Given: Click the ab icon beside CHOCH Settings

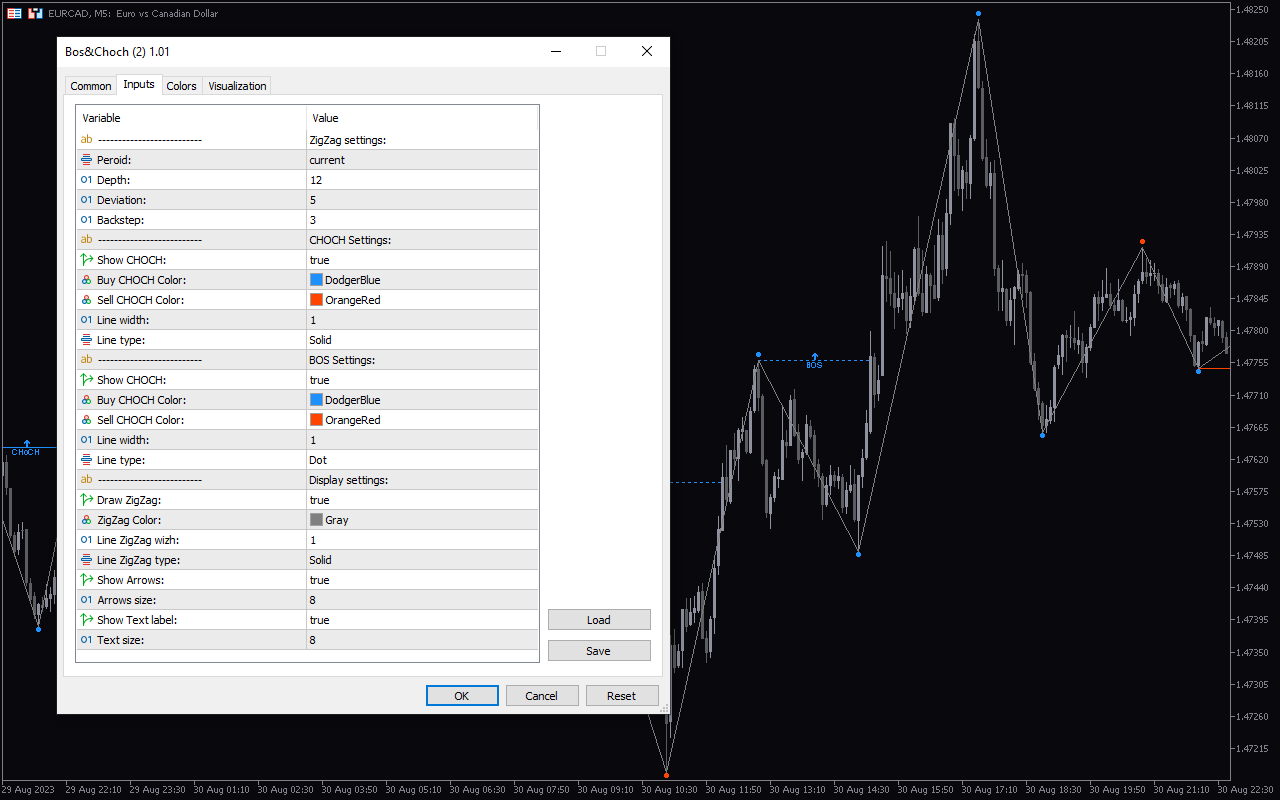Looking at the screenshot, I should [86, 240].
